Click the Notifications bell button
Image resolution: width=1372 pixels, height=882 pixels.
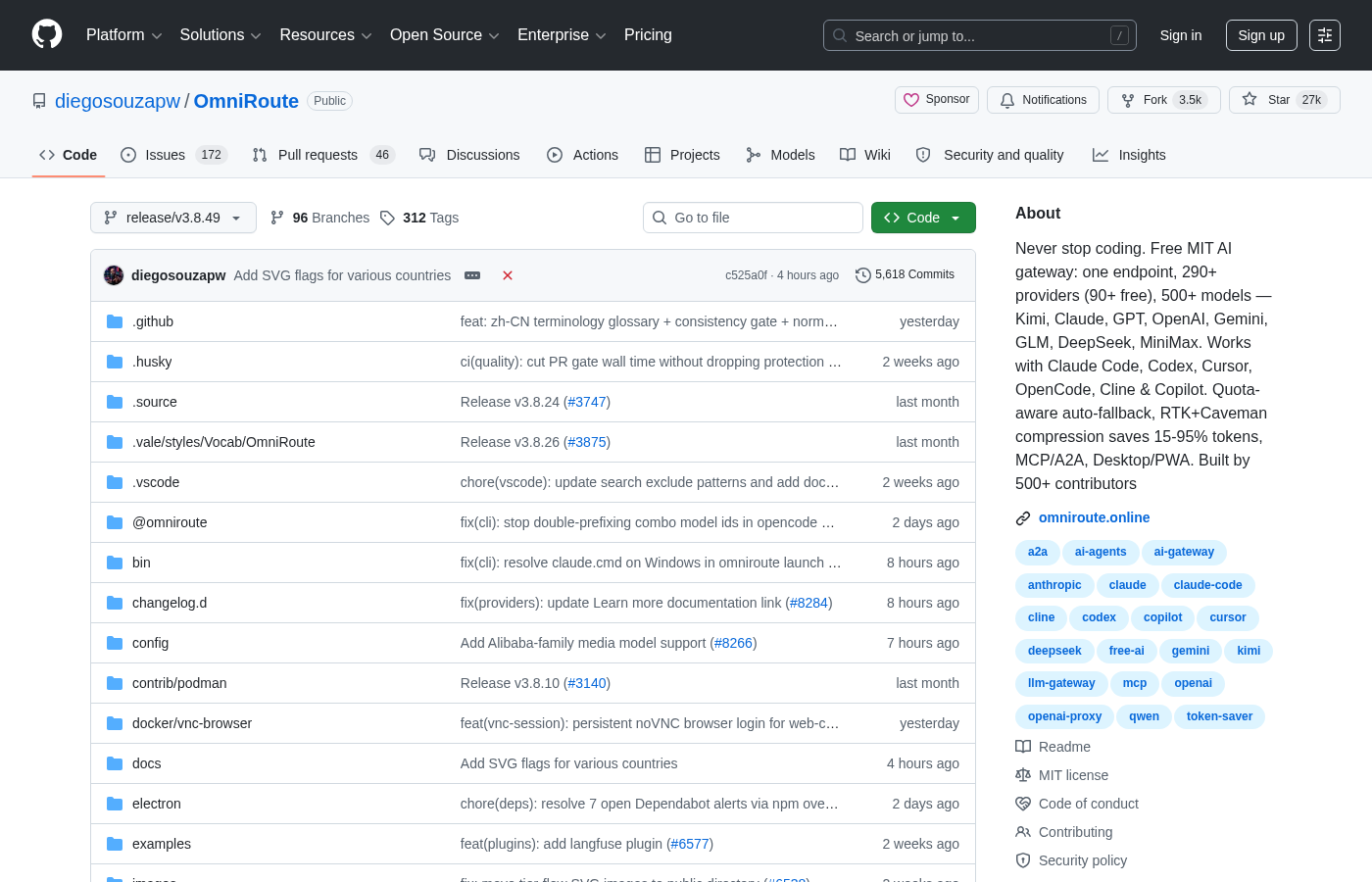click(1043, 100)
